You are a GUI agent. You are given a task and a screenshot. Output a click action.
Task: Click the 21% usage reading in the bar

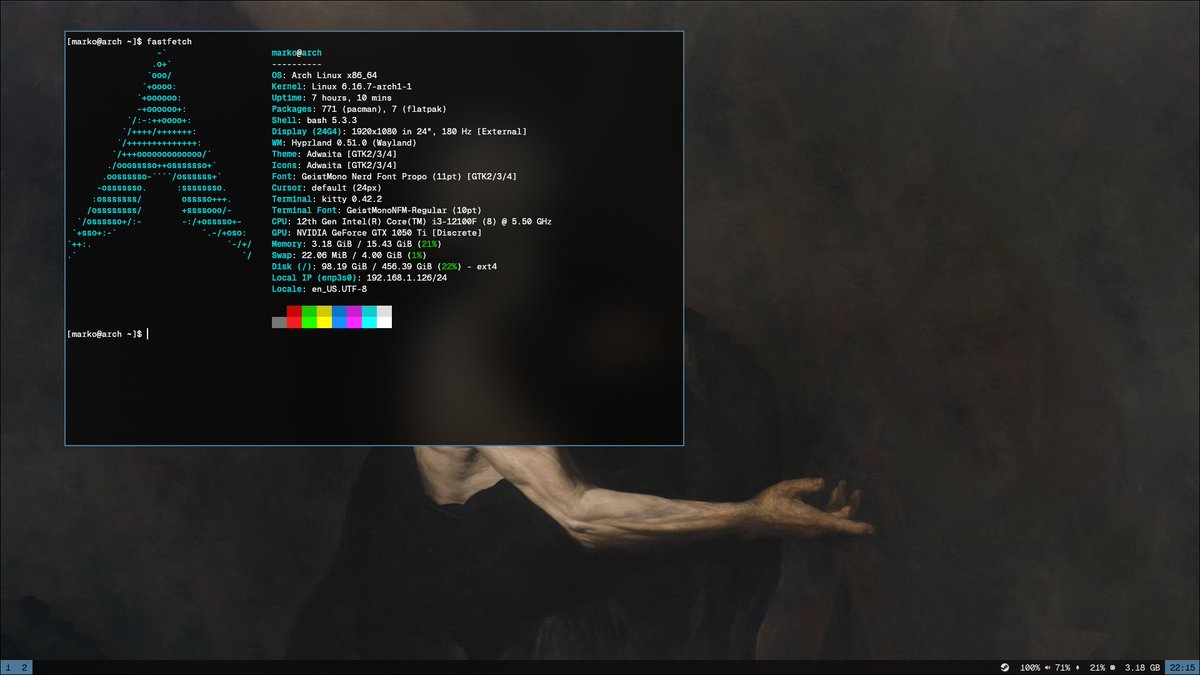tap(1098, 667)
